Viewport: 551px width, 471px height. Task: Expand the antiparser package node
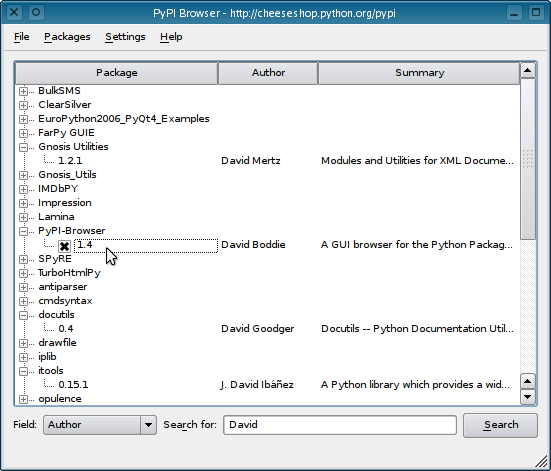(x=23, y=287)
